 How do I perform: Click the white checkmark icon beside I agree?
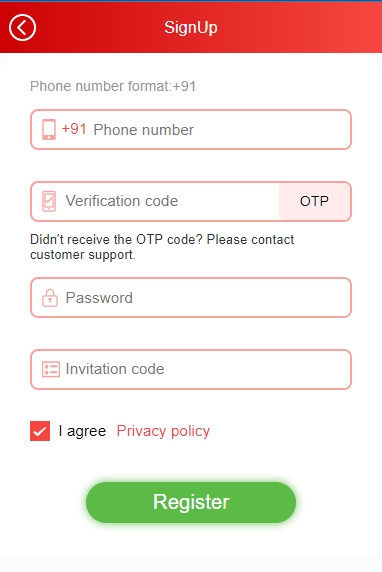point(40,431)
